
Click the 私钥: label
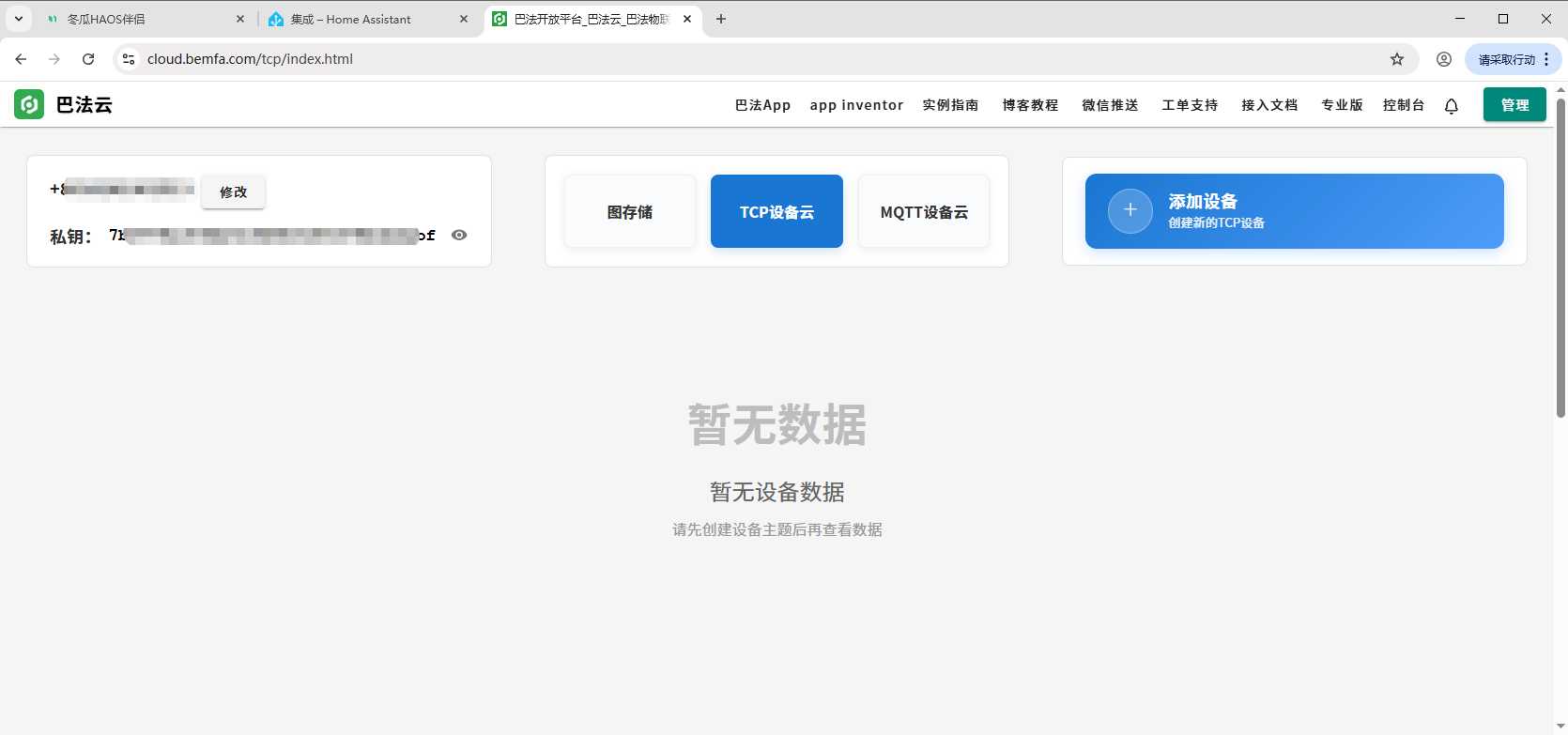coord(70,237)
